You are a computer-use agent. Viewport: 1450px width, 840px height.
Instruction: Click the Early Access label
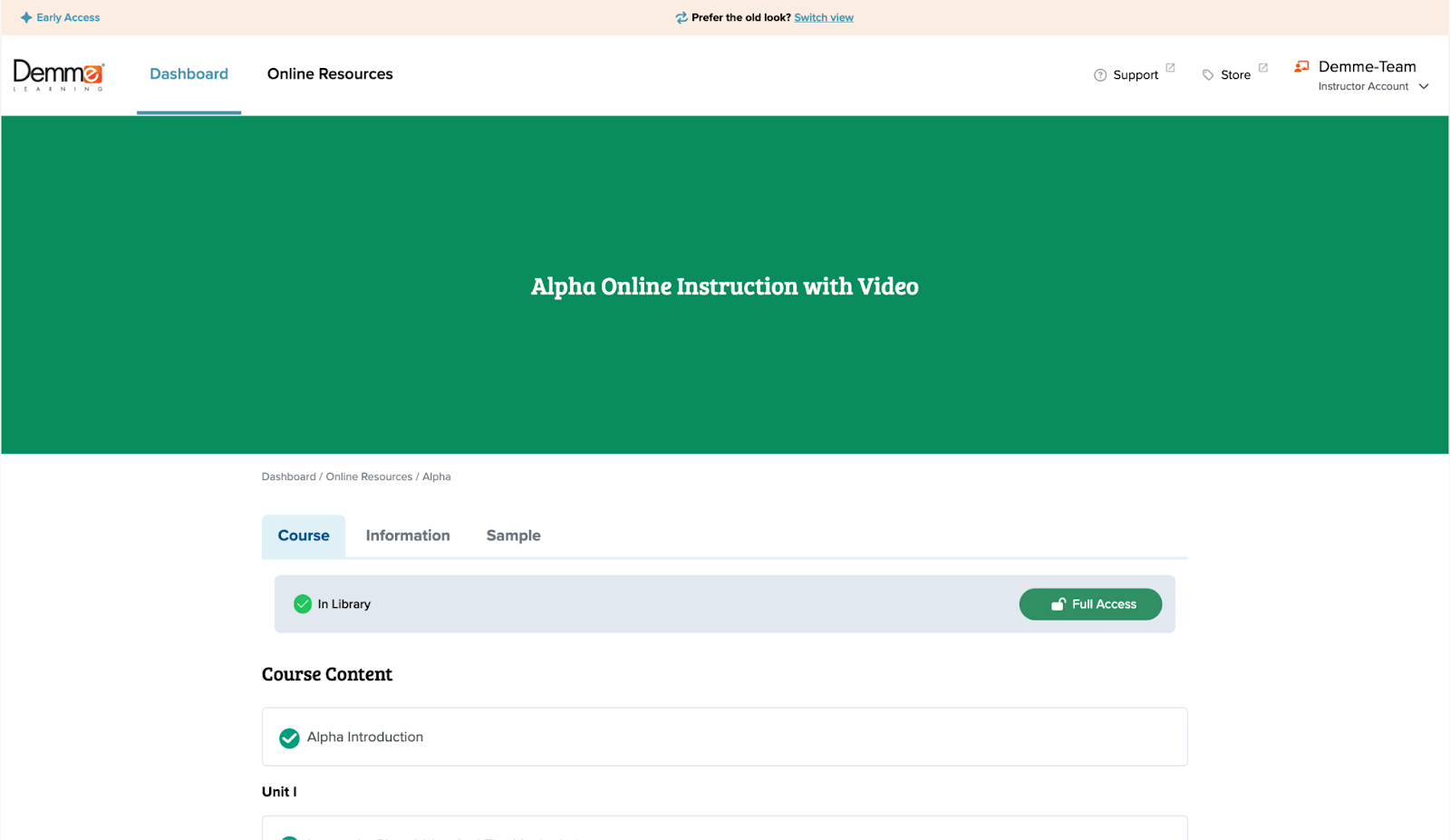pos(68,17)
